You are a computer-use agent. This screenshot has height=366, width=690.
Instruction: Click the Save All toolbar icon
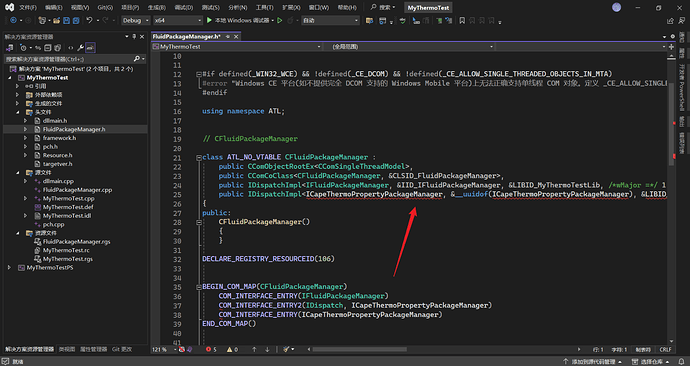click(76, 20)
